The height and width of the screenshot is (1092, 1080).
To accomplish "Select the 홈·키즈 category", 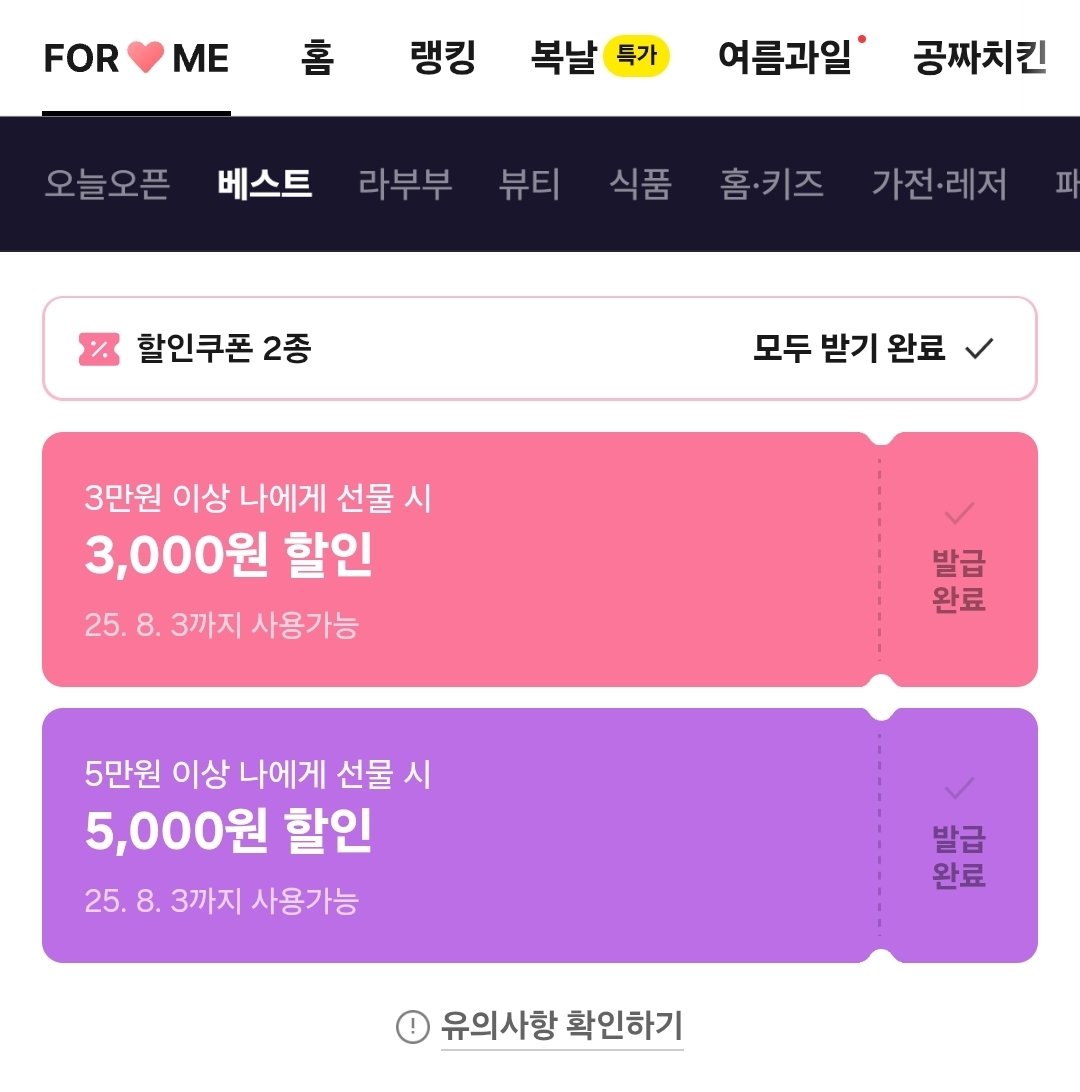I will 772,185.
